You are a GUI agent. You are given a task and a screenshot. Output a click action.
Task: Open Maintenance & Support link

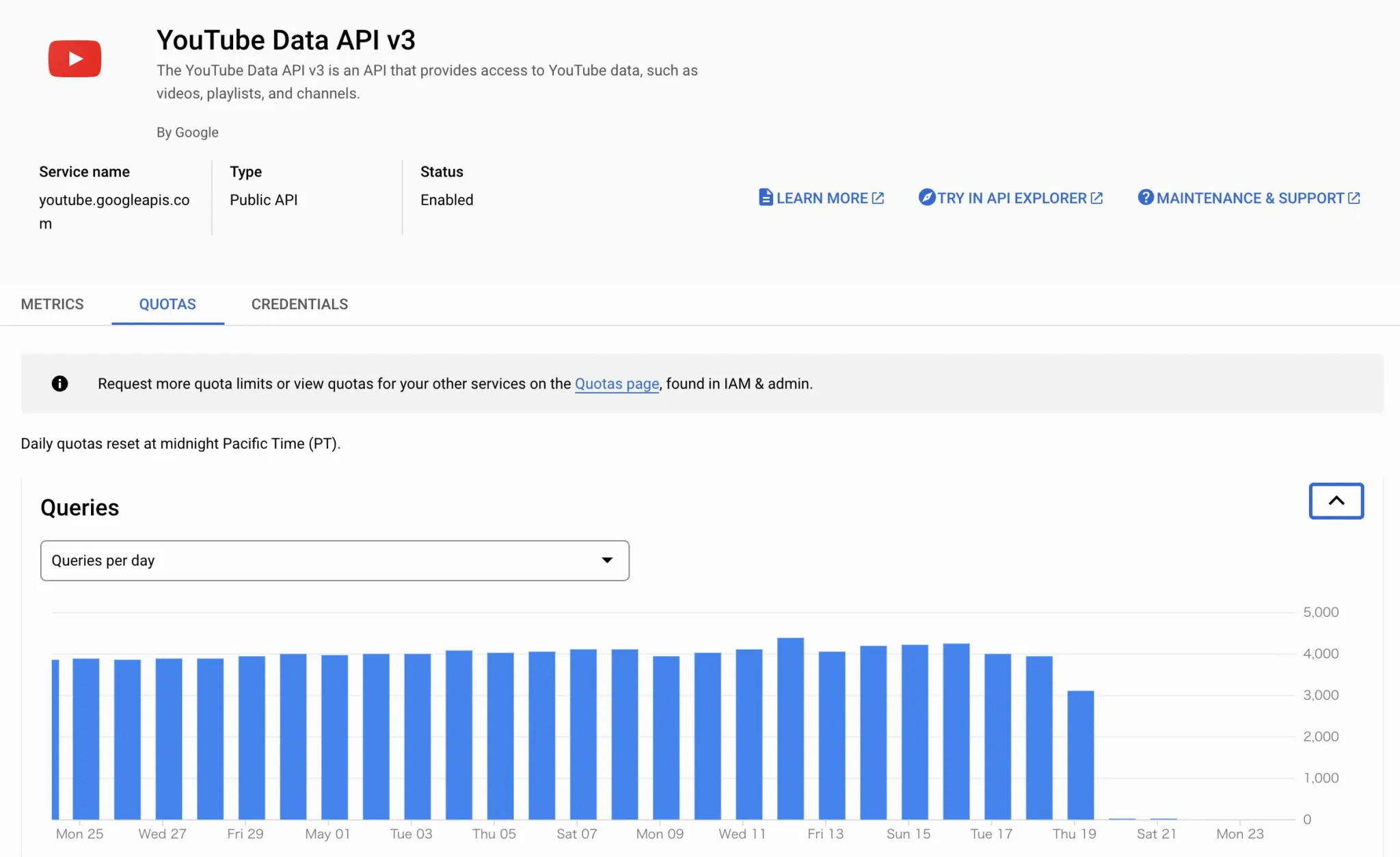[x=1249, y=198]
